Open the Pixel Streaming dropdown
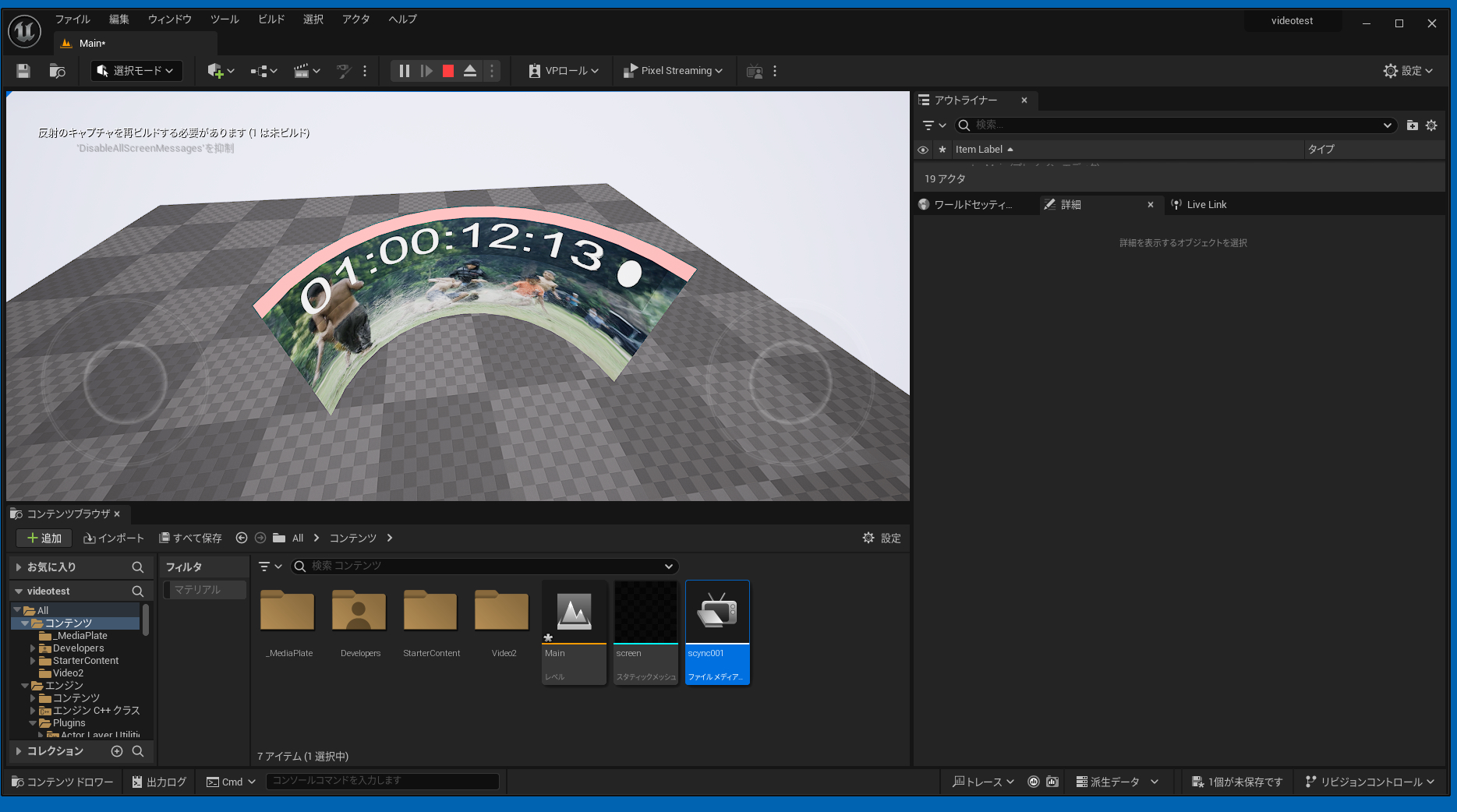This screenshot has height=812, width=1457. [x=674, y=71]
